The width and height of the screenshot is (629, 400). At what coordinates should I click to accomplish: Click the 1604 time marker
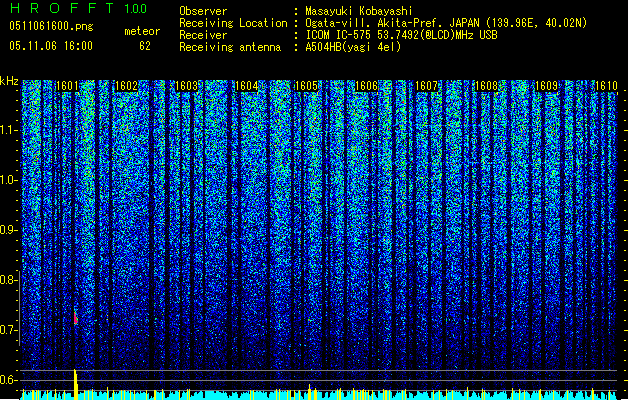point(246,86)
